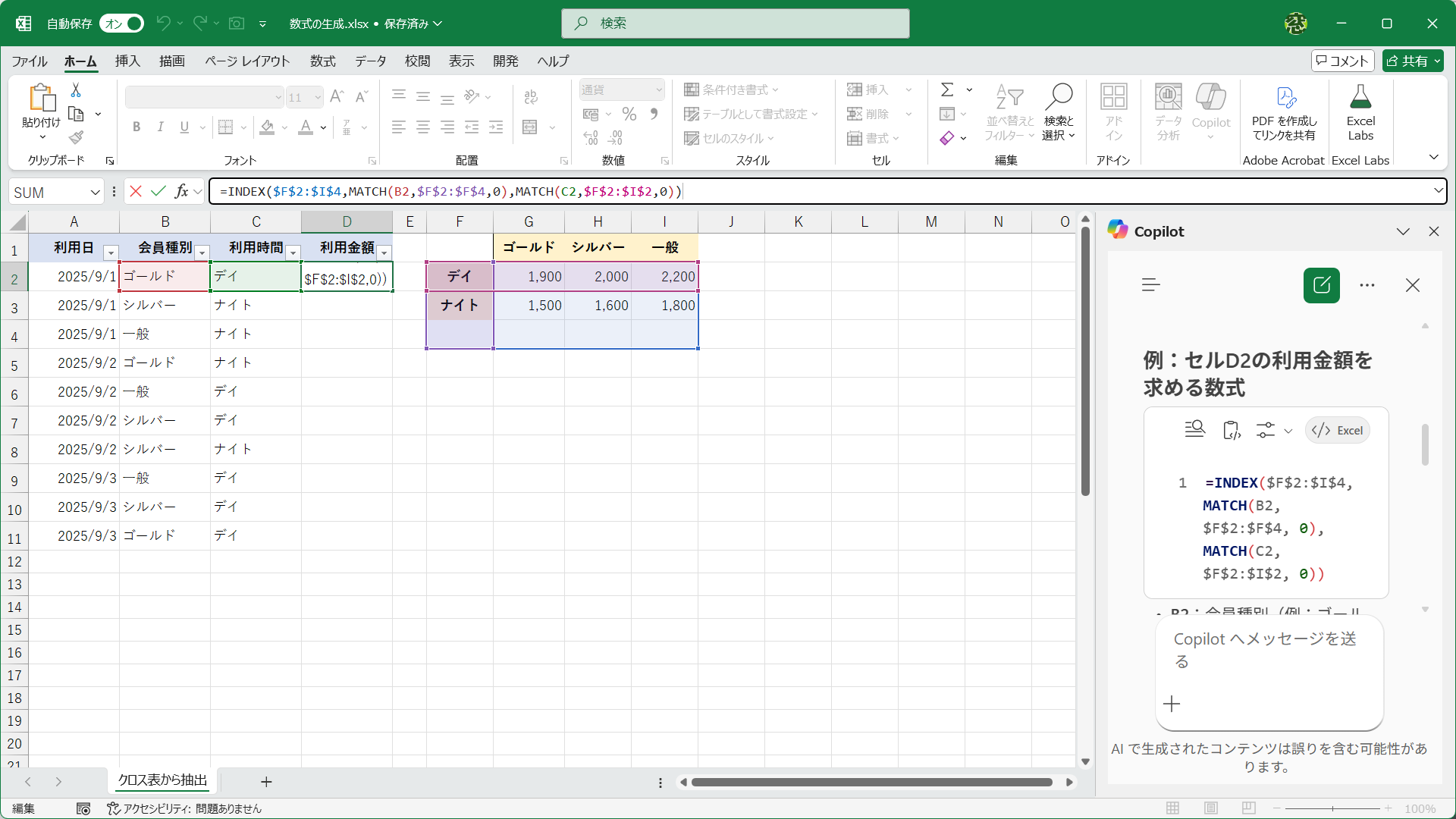Screen dimensions: 1456x819
Task: Expand the formula bar
Action: click(1438, 191)
